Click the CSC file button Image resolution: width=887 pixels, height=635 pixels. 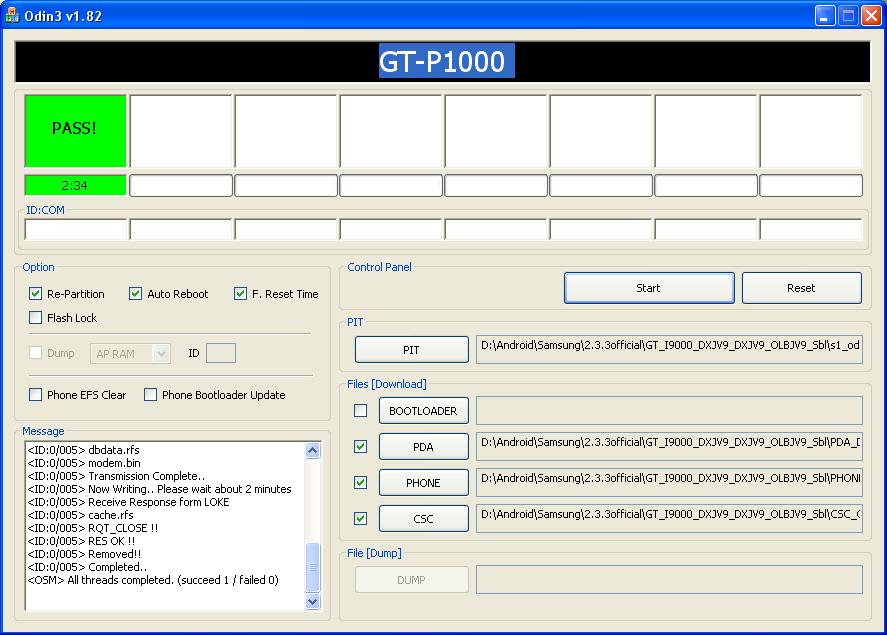423,519
